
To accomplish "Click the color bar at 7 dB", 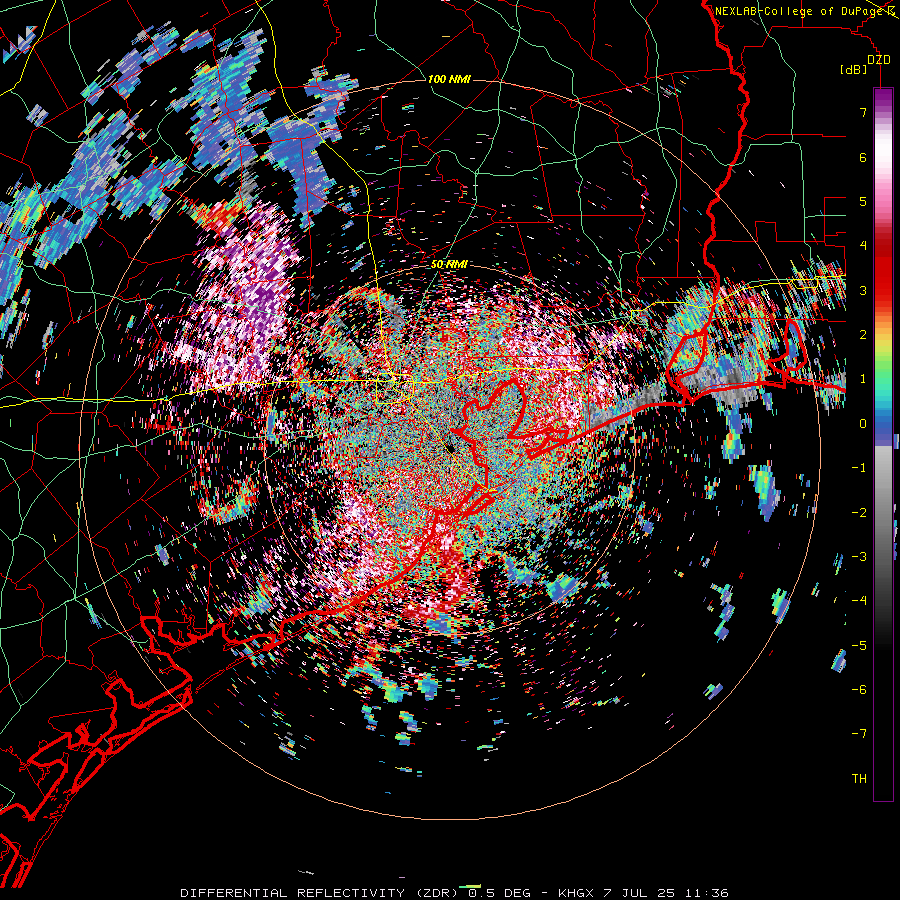I will tap(883, 112).
